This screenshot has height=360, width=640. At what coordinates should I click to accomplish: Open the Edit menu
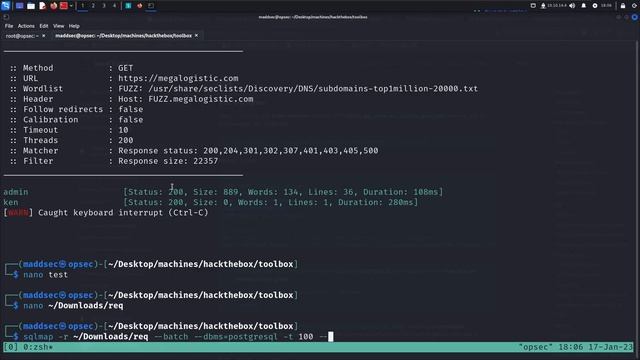tap(44, 26)
